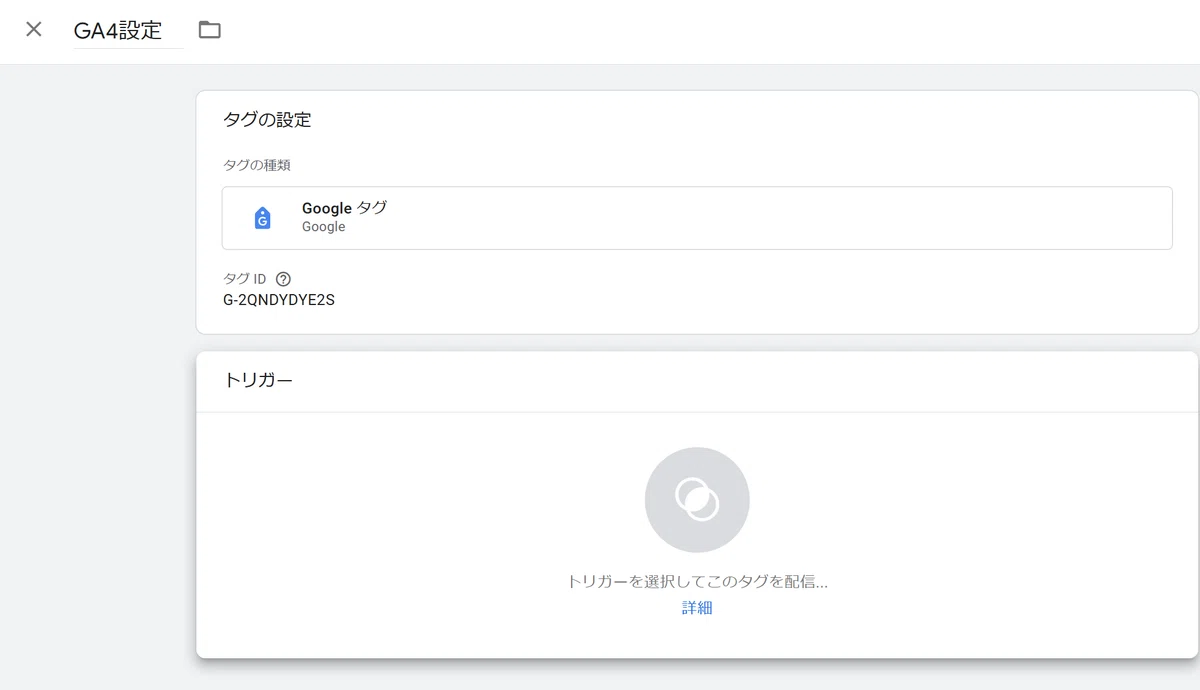
Task: Open the folder selection icon
Action: [x=209, y=30]
